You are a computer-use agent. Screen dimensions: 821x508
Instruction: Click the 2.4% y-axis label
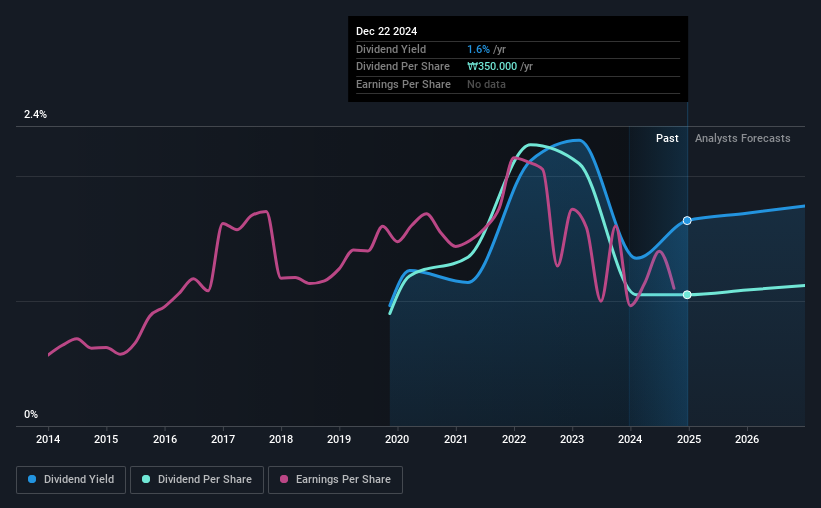(35, 114)
